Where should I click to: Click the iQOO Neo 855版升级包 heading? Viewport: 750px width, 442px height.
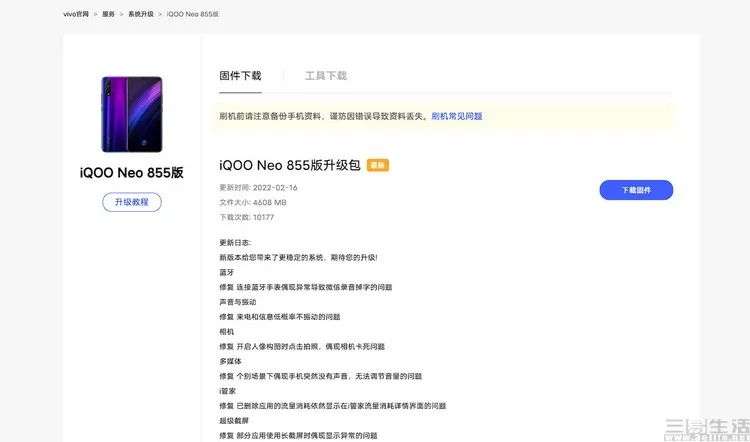[289, 166]
